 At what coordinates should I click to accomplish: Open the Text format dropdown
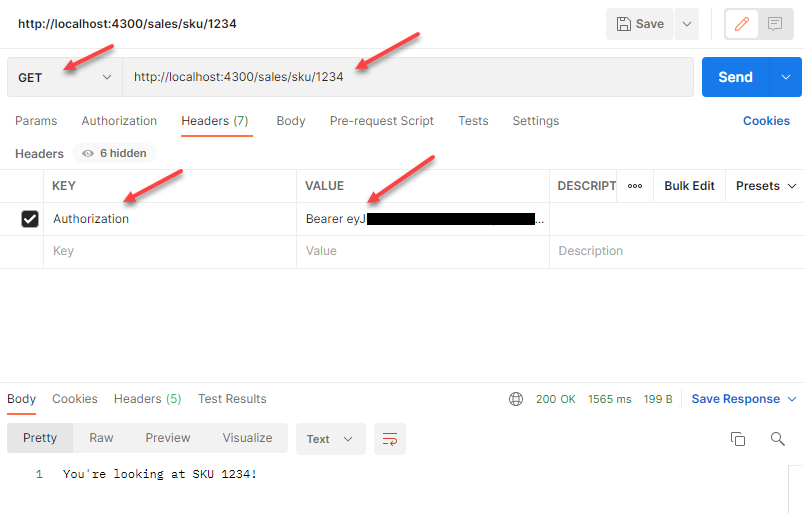[330, 439]
